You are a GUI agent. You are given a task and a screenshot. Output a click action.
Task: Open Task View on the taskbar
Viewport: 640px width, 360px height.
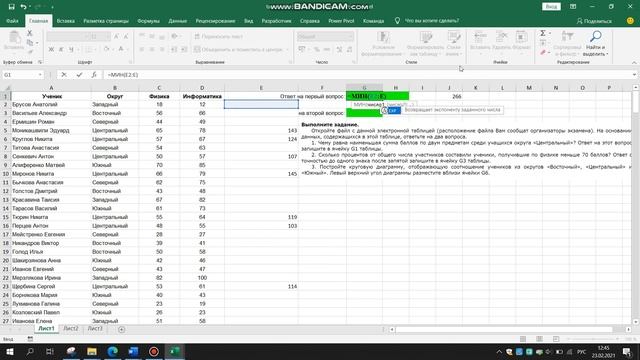50,351
